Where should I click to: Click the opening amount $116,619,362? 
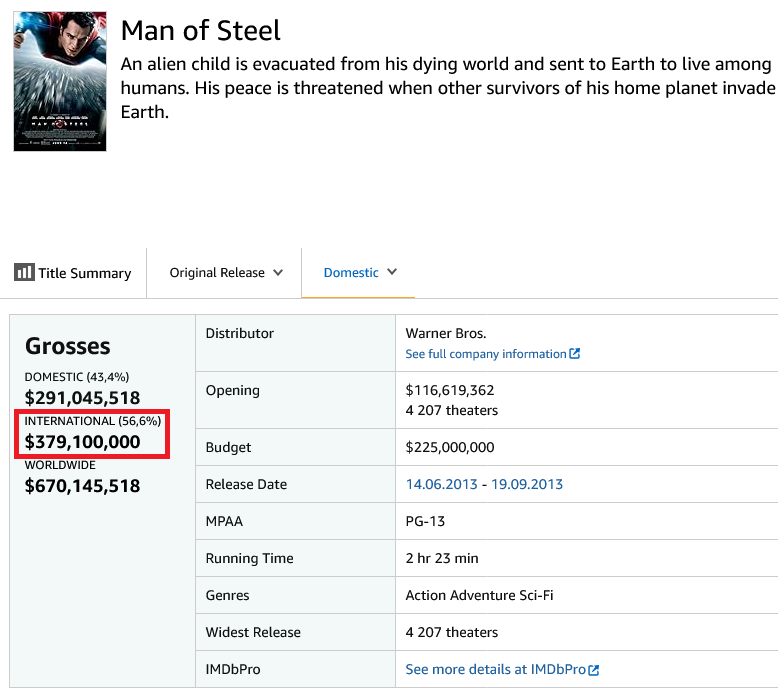(450, 390)
